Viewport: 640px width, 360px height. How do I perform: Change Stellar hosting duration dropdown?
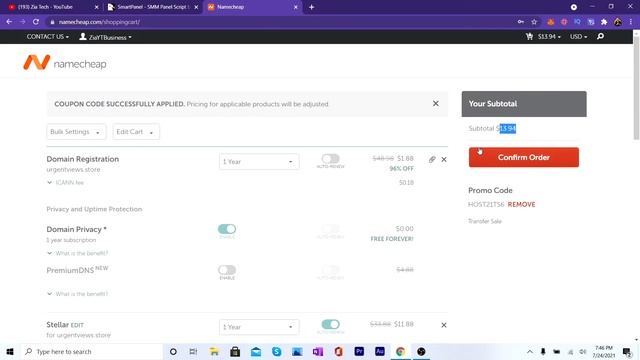point(259,327)
